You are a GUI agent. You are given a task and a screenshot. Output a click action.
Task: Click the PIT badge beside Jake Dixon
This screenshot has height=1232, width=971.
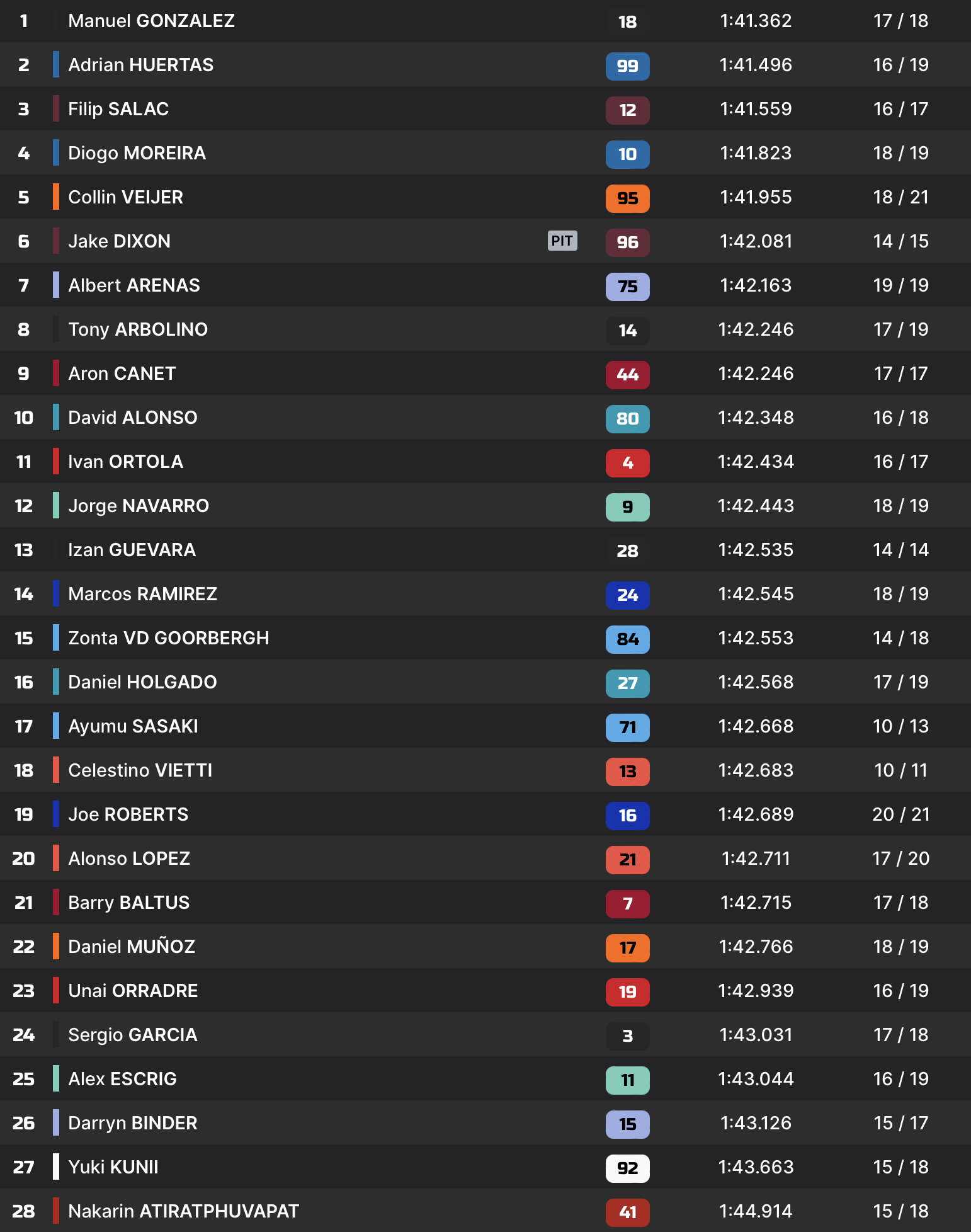(562, 241)
